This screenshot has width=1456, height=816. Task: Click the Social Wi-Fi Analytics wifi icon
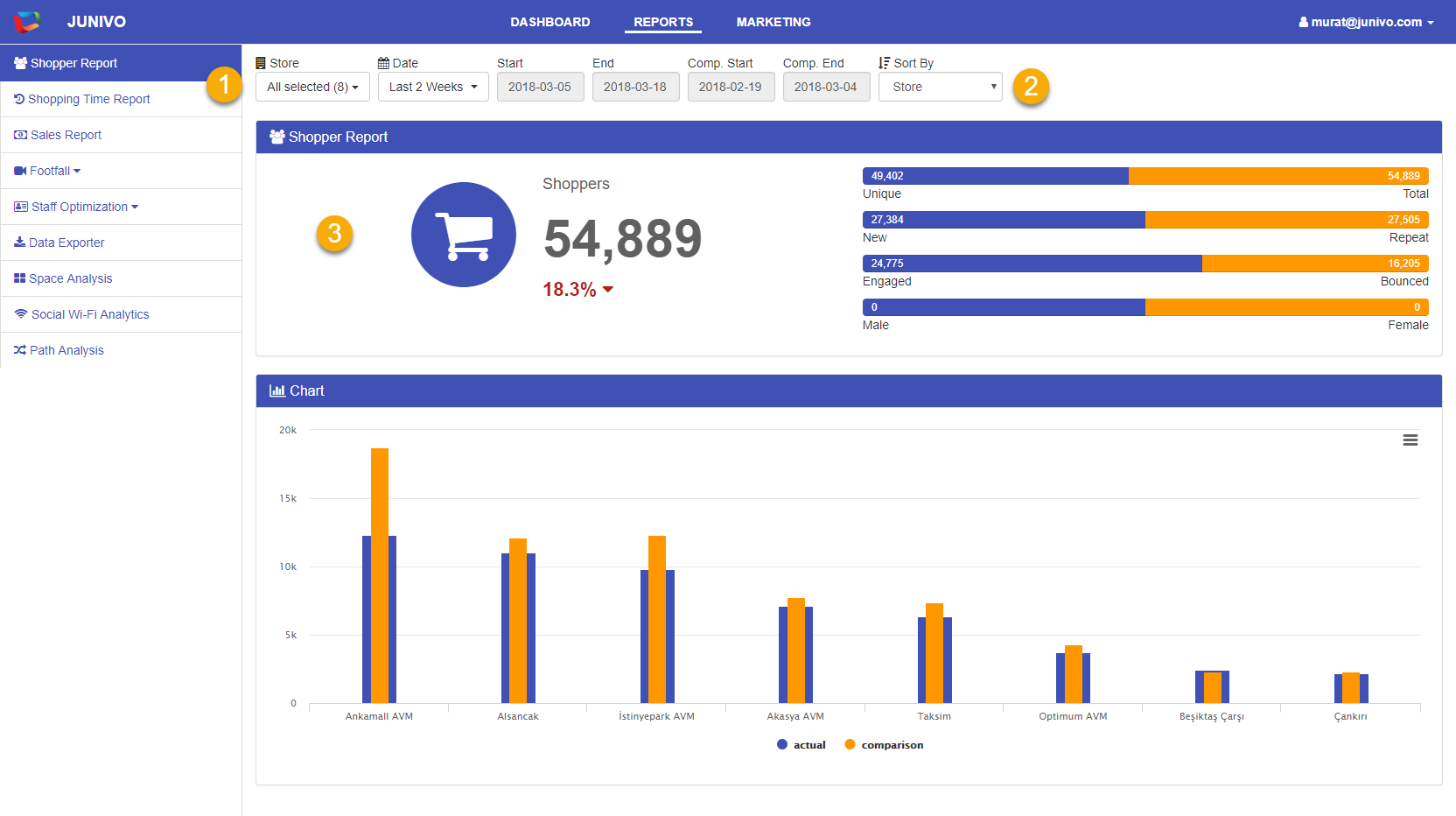pos(21,314)
